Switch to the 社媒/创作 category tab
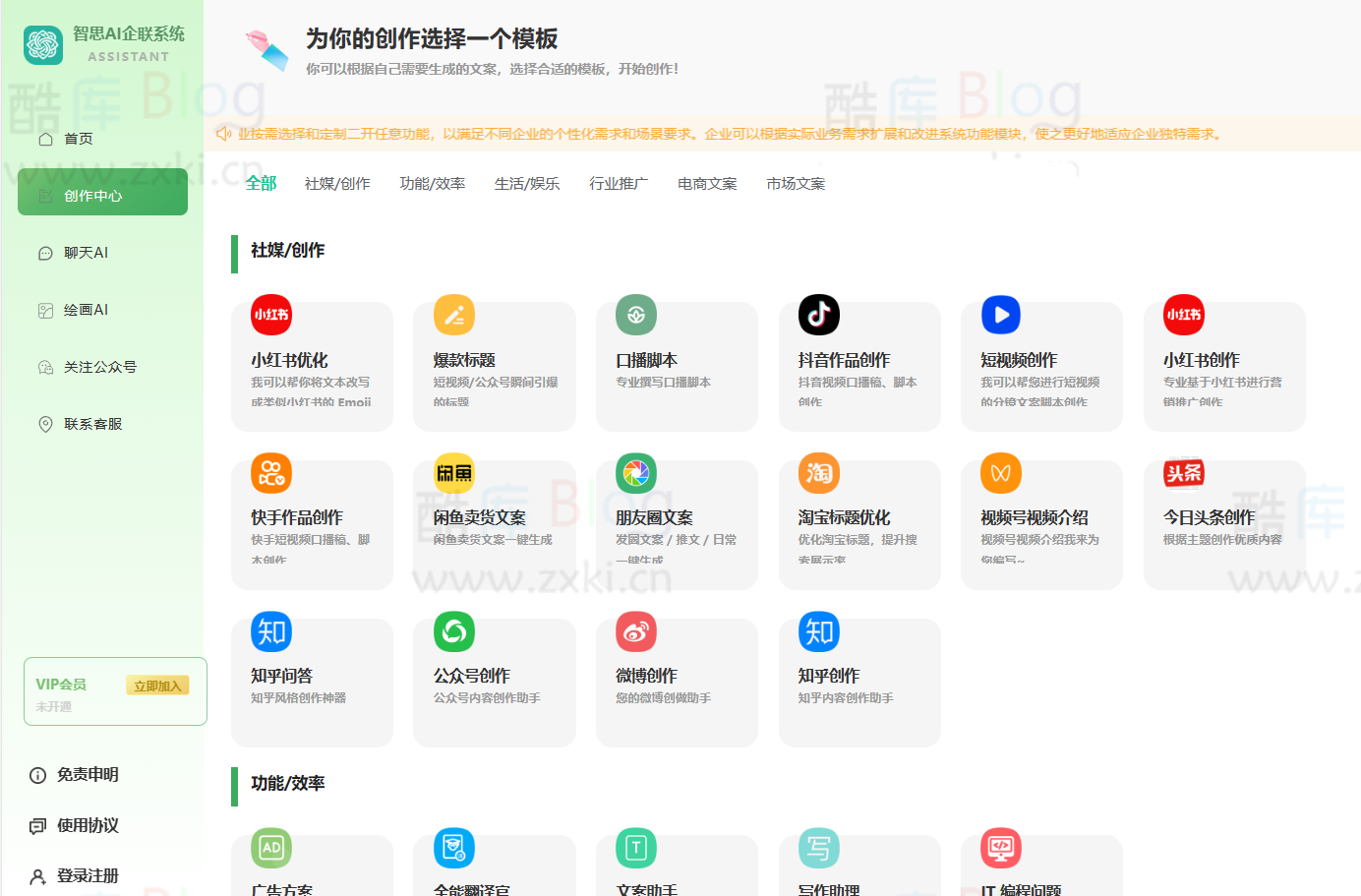The width and height of the screenshot is (1361, 896). [x=337, y=184]
